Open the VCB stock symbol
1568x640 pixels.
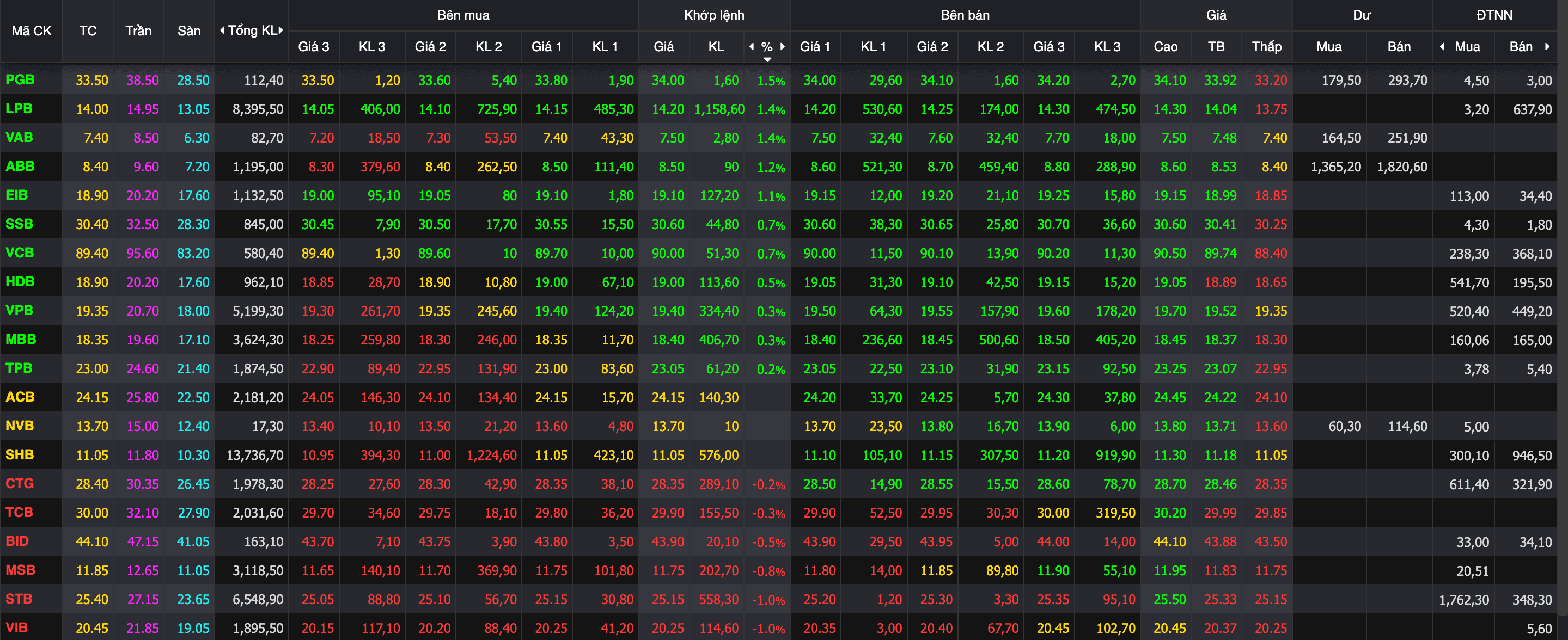tap(20, 253)
